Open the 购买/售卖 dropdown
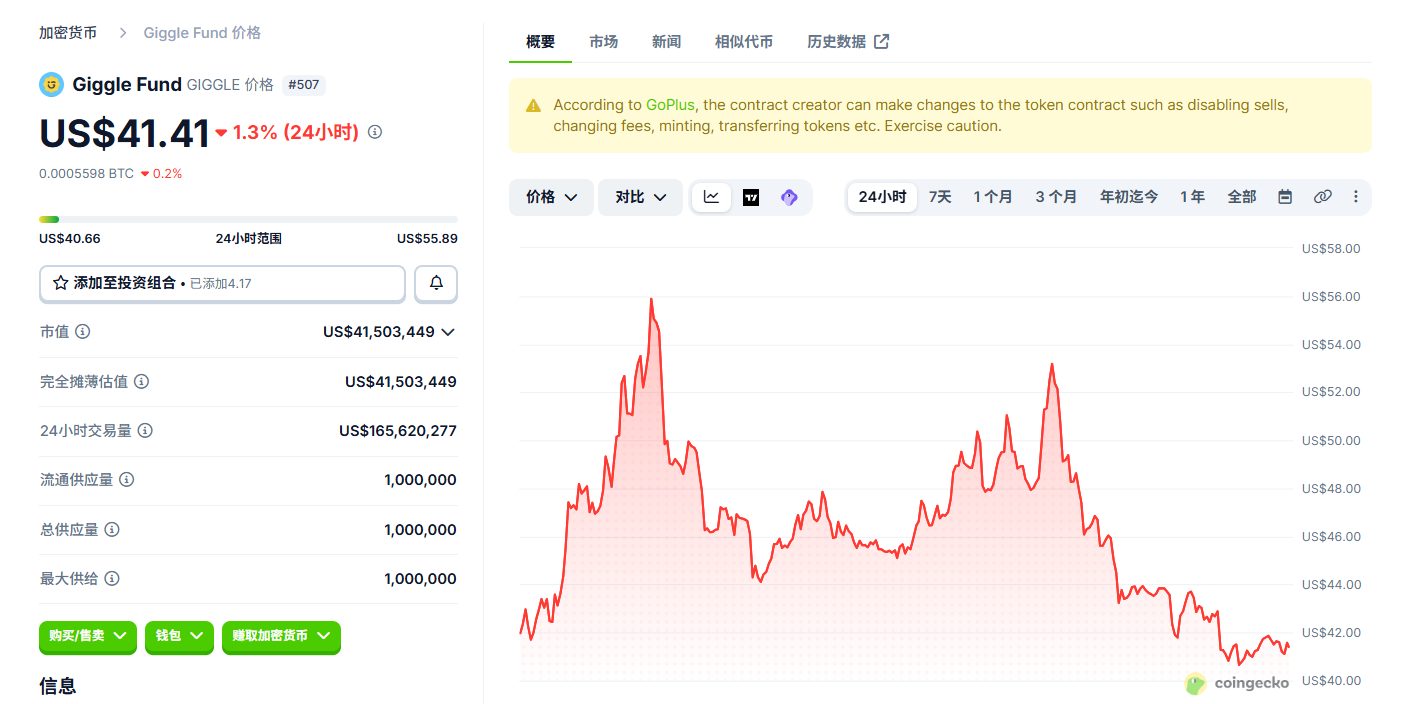This screenshot has width=1421, height=704. 88,635
